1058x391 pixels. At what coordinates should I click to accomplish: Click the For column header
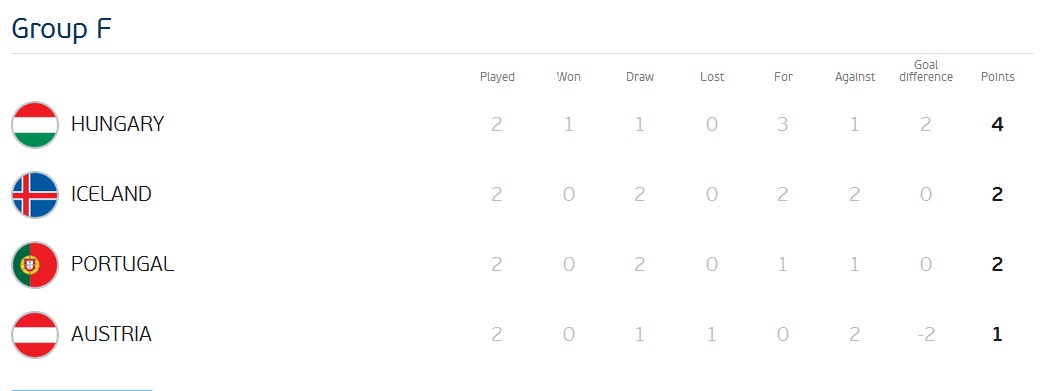click(x=783, y=77)
